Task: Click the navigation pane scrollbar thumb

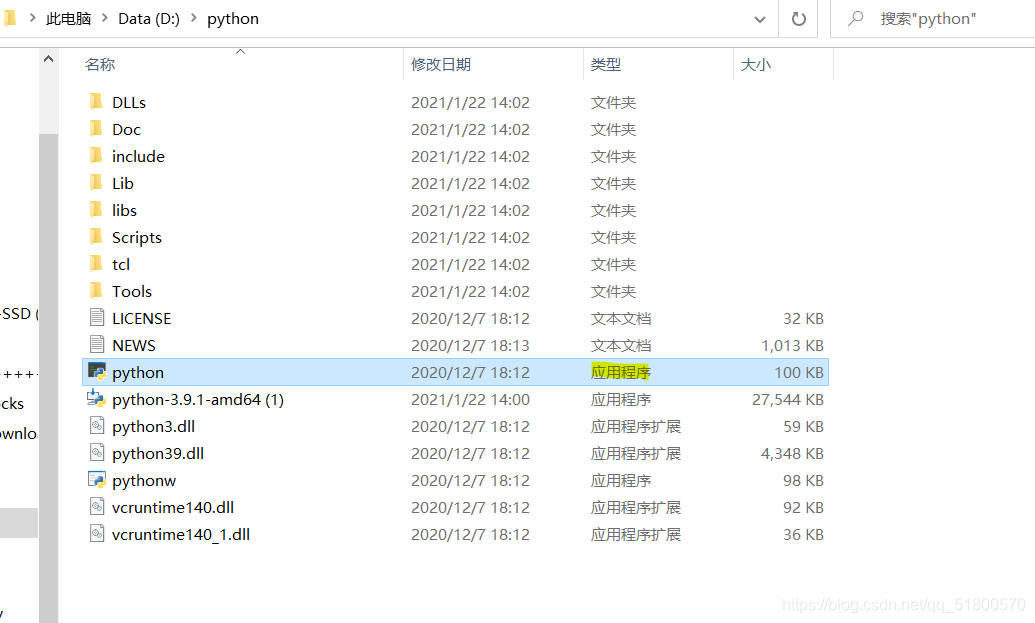Action: (x=48, y=378)
